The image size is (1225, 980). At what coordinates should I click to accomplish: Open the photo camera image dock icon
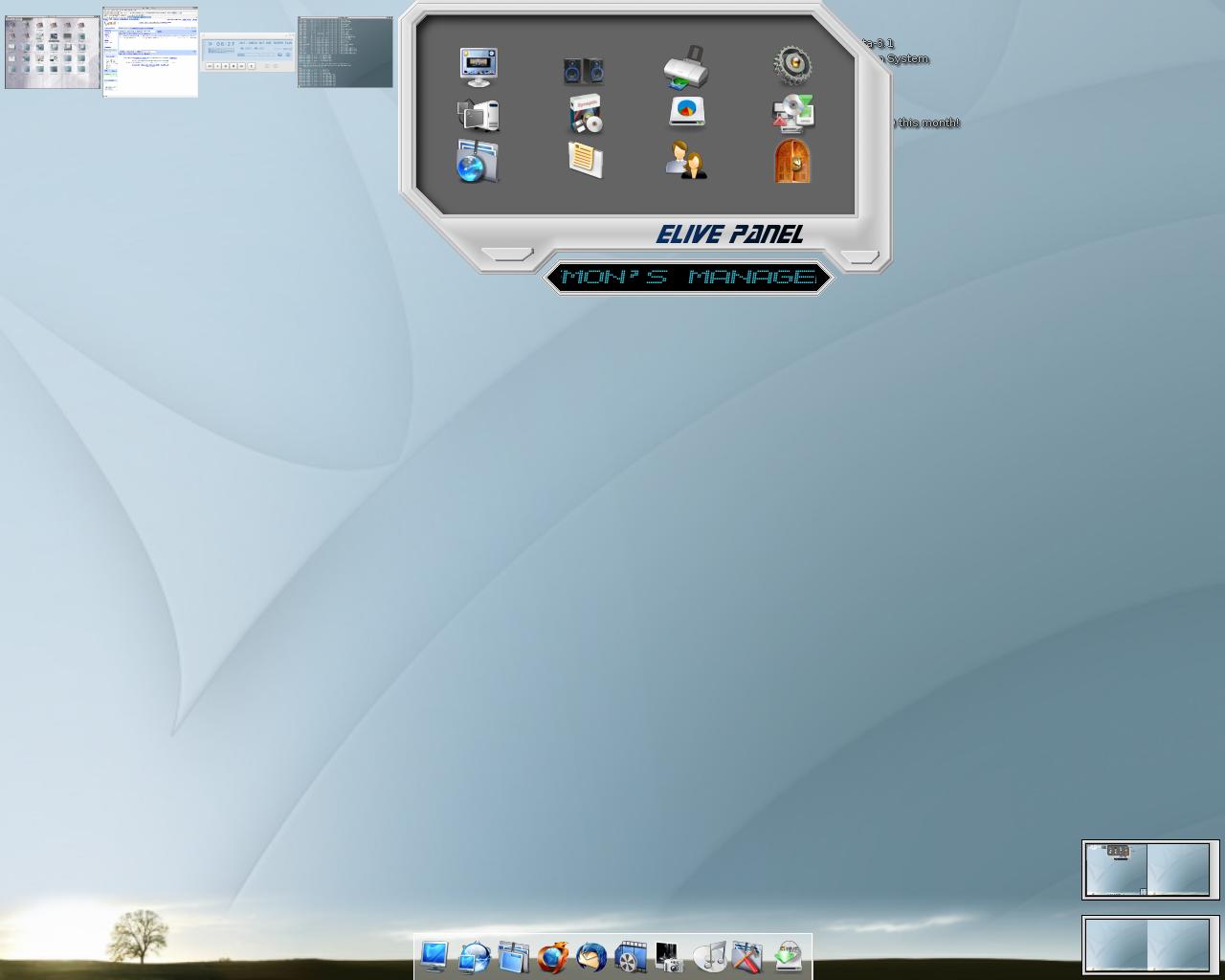pos(670,956)
